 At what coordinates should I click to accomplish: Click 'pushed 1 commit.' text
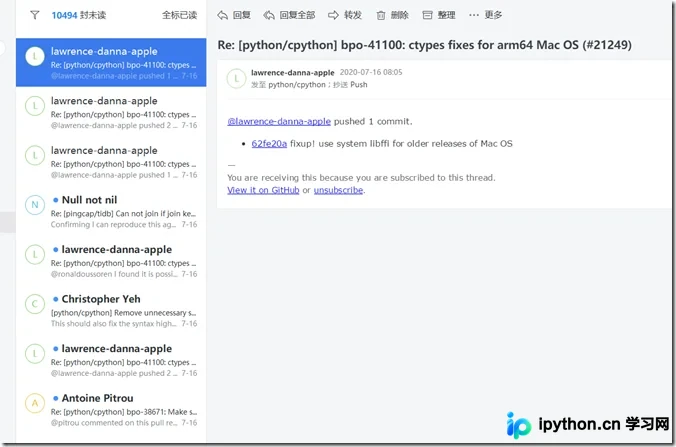373,122
